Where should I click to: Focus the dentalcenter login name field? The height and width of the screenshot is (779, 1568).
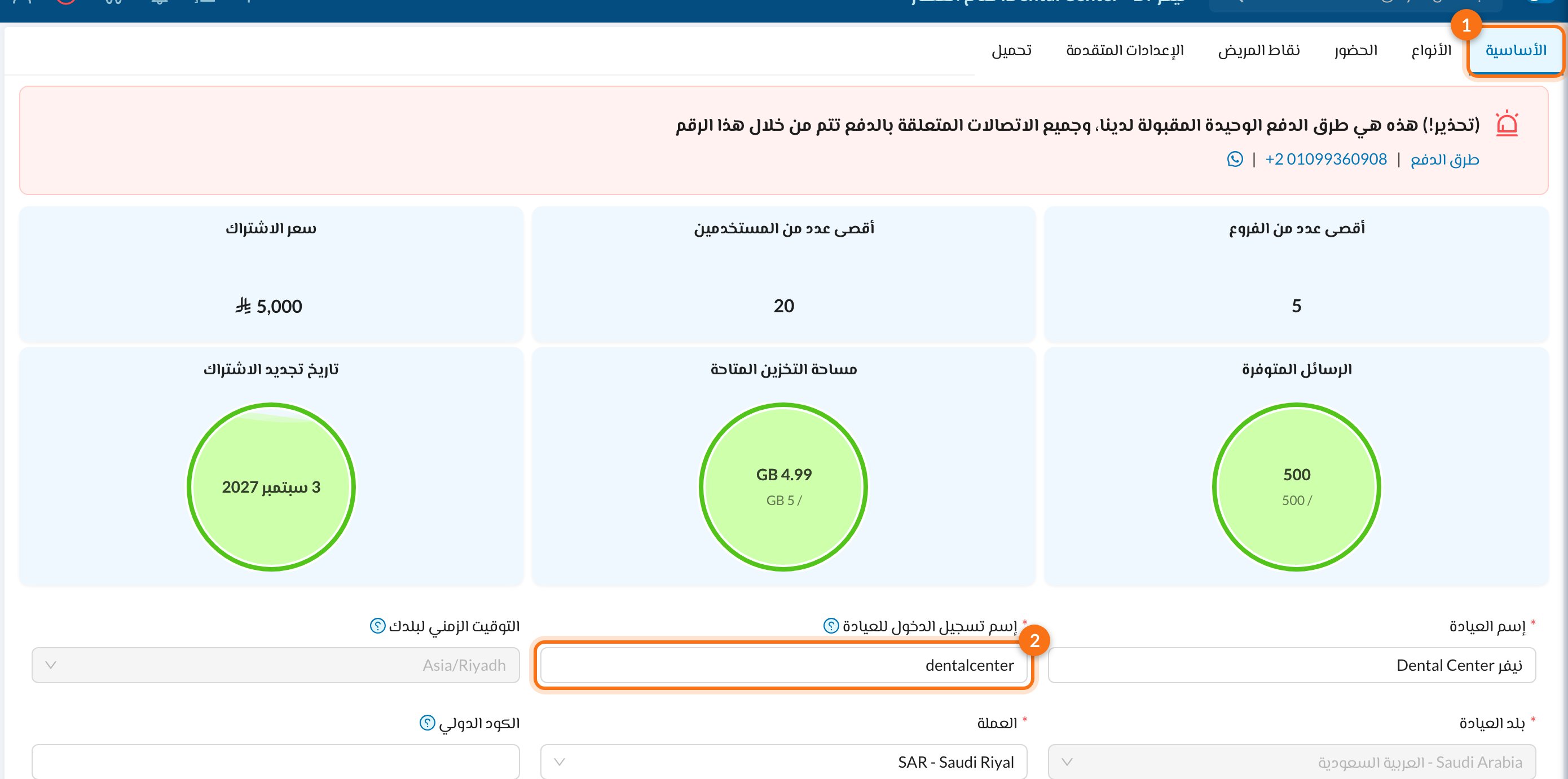[783, 665]
